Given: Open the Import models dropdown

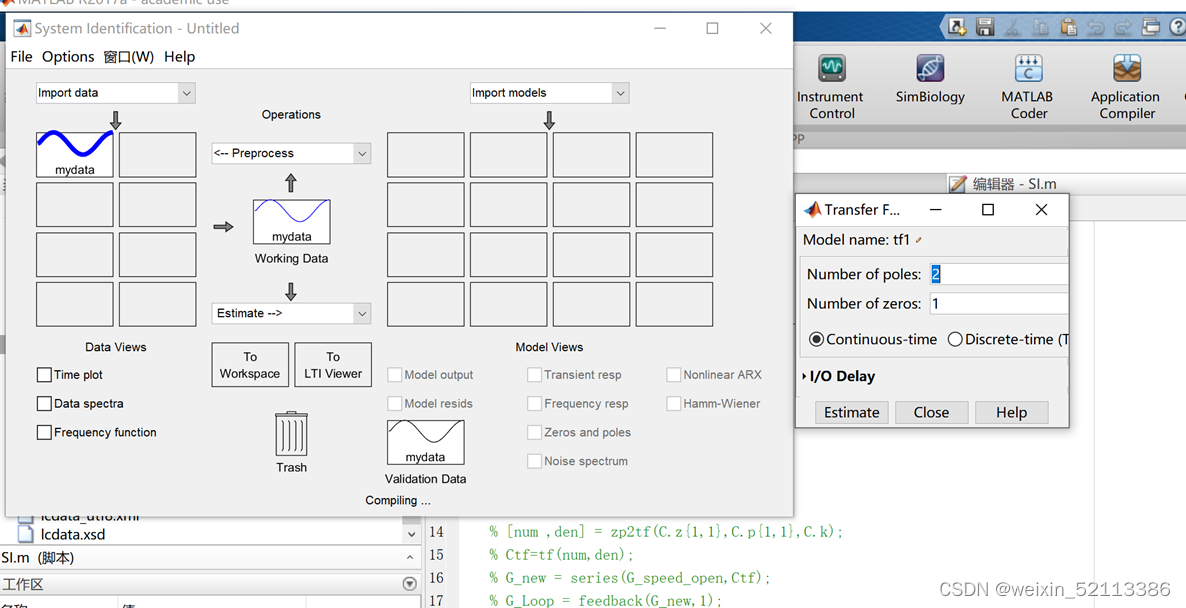Looking at the screenshot, I should tap(549, 93).
